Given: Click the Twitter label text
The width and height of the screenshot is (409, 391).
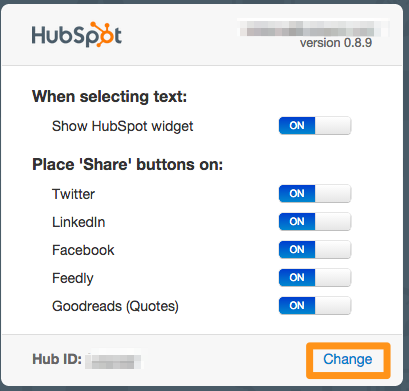Looking at the screenshot, I should pyautogui.click(x=73, y=194).
